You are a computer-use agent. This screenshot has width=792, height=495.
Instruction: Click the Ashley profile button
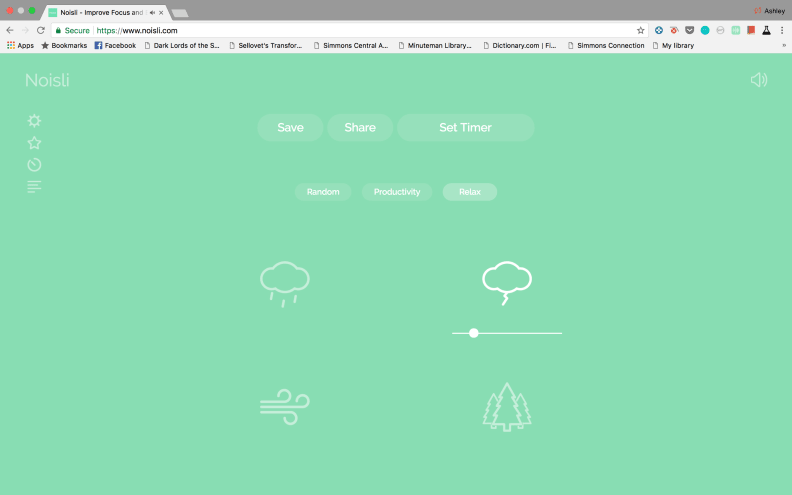click(x=769, y=11)
